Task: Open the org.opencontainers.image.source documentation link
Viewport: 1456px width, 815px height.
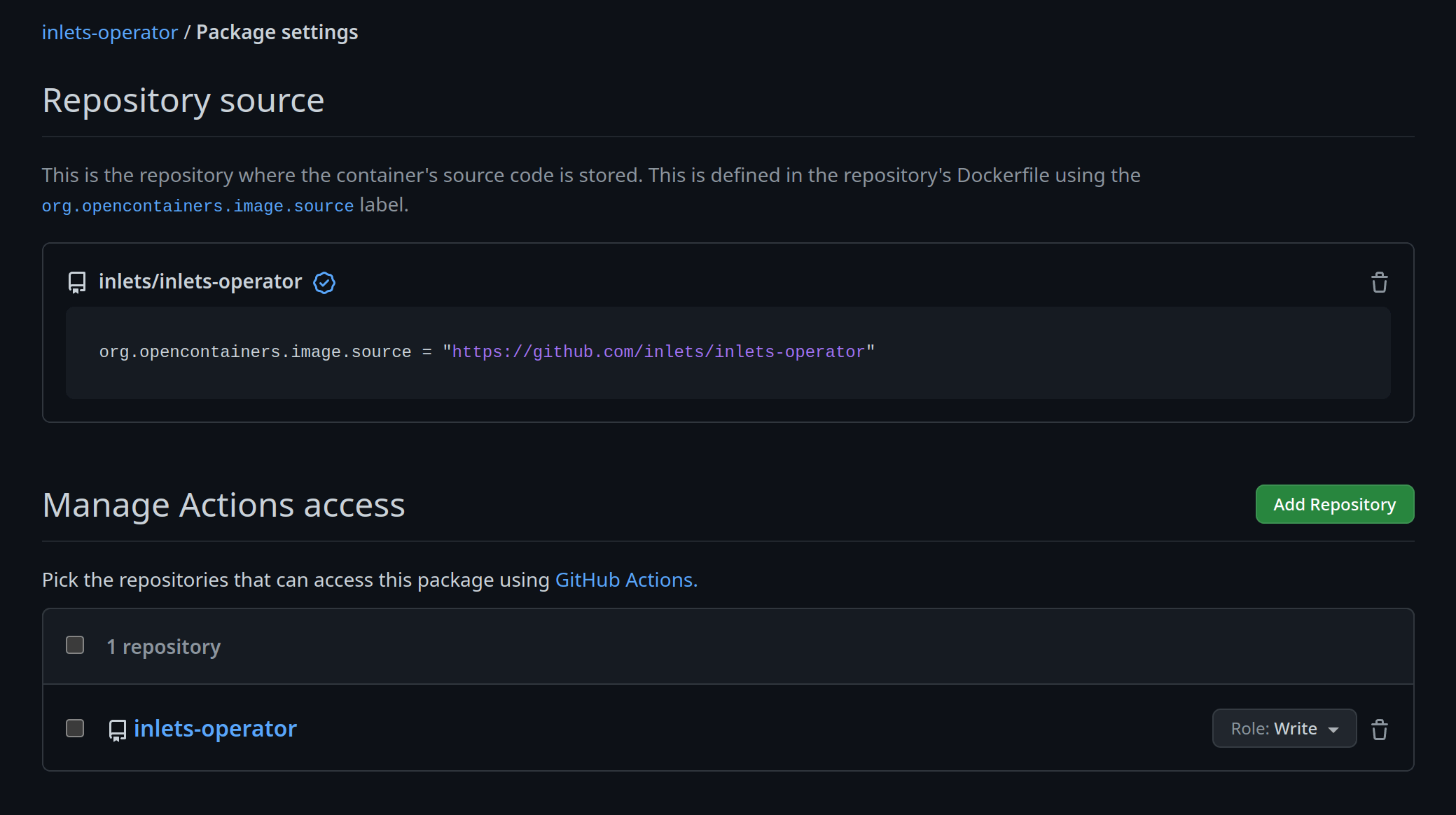Action: coord(197,206)
